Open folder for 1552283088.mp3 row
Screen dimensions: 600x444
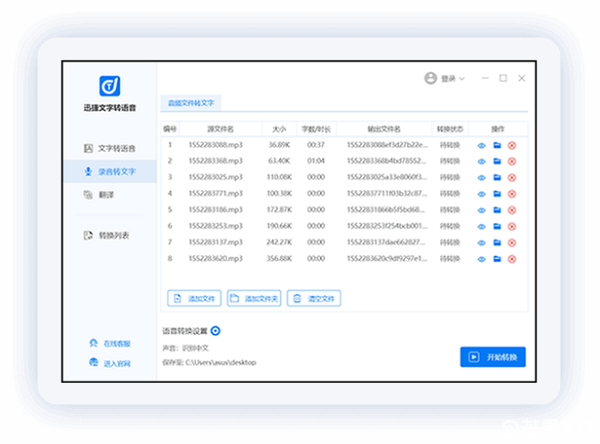(497, 145)
